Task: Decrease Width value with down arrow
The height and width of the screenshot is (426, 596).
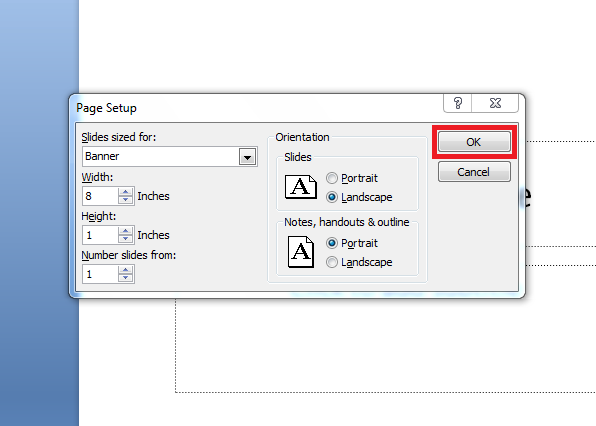Action: [125, 200]
